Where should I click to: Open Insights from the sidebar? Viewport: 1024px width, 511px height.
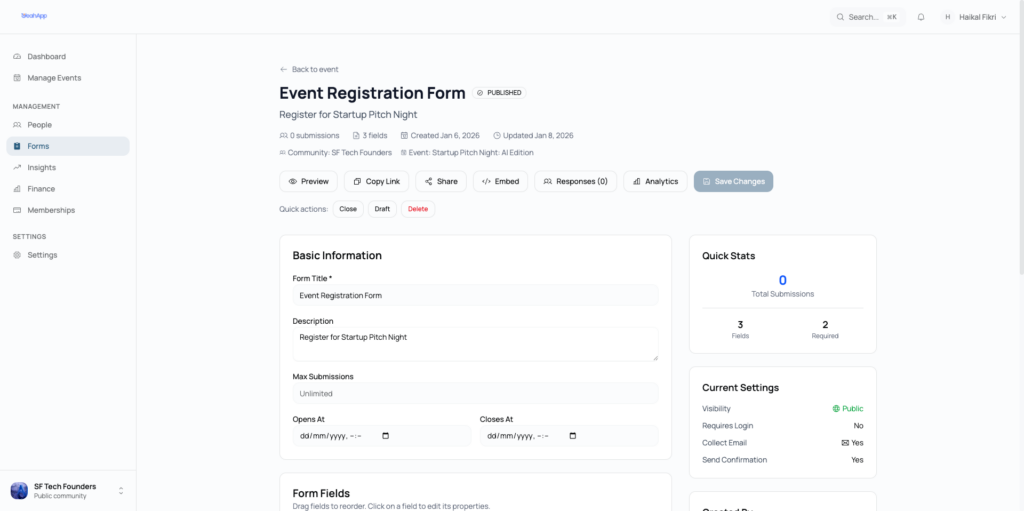(42, 168)
